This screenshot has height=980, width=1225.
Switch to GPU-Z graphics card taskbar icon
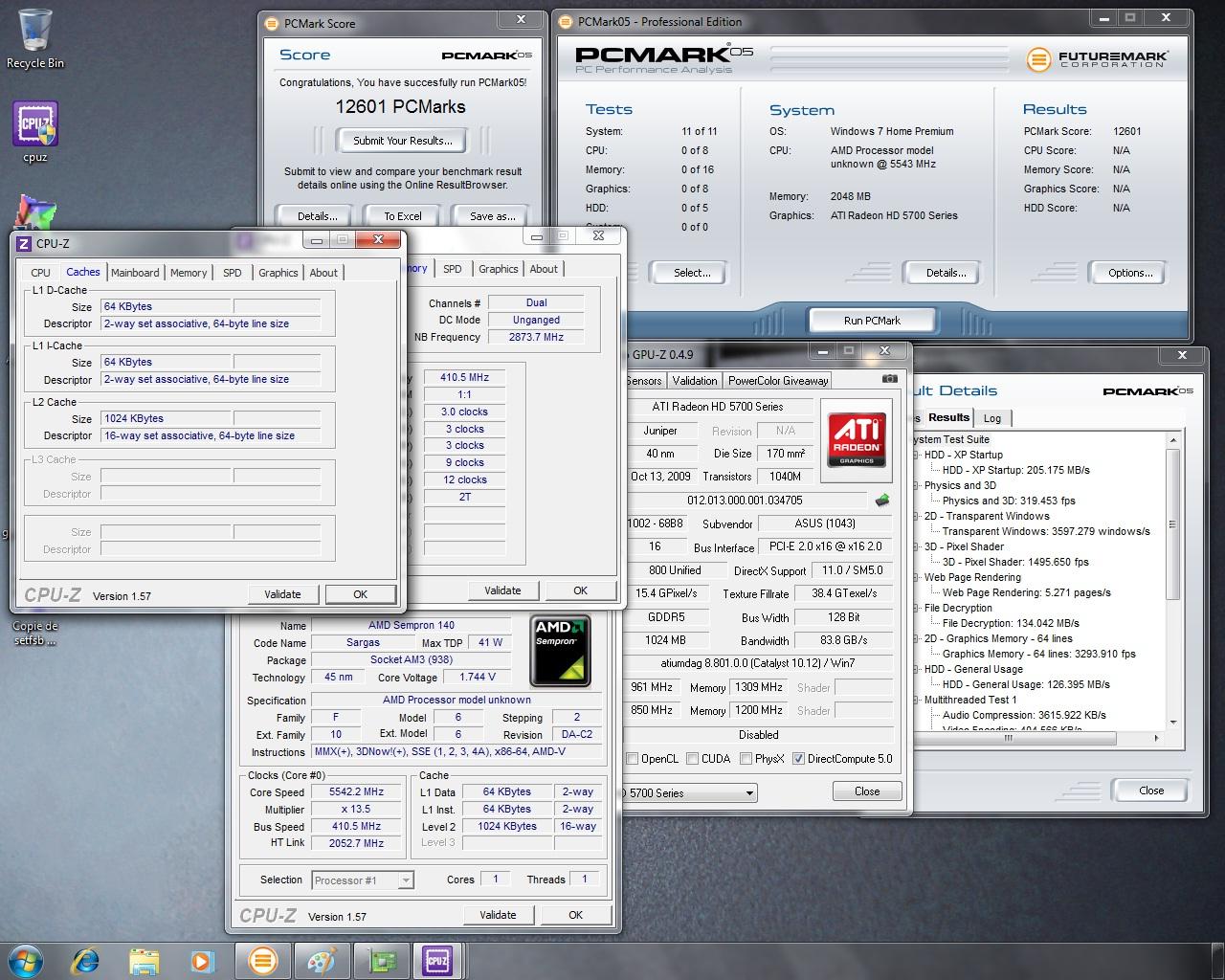380,961
